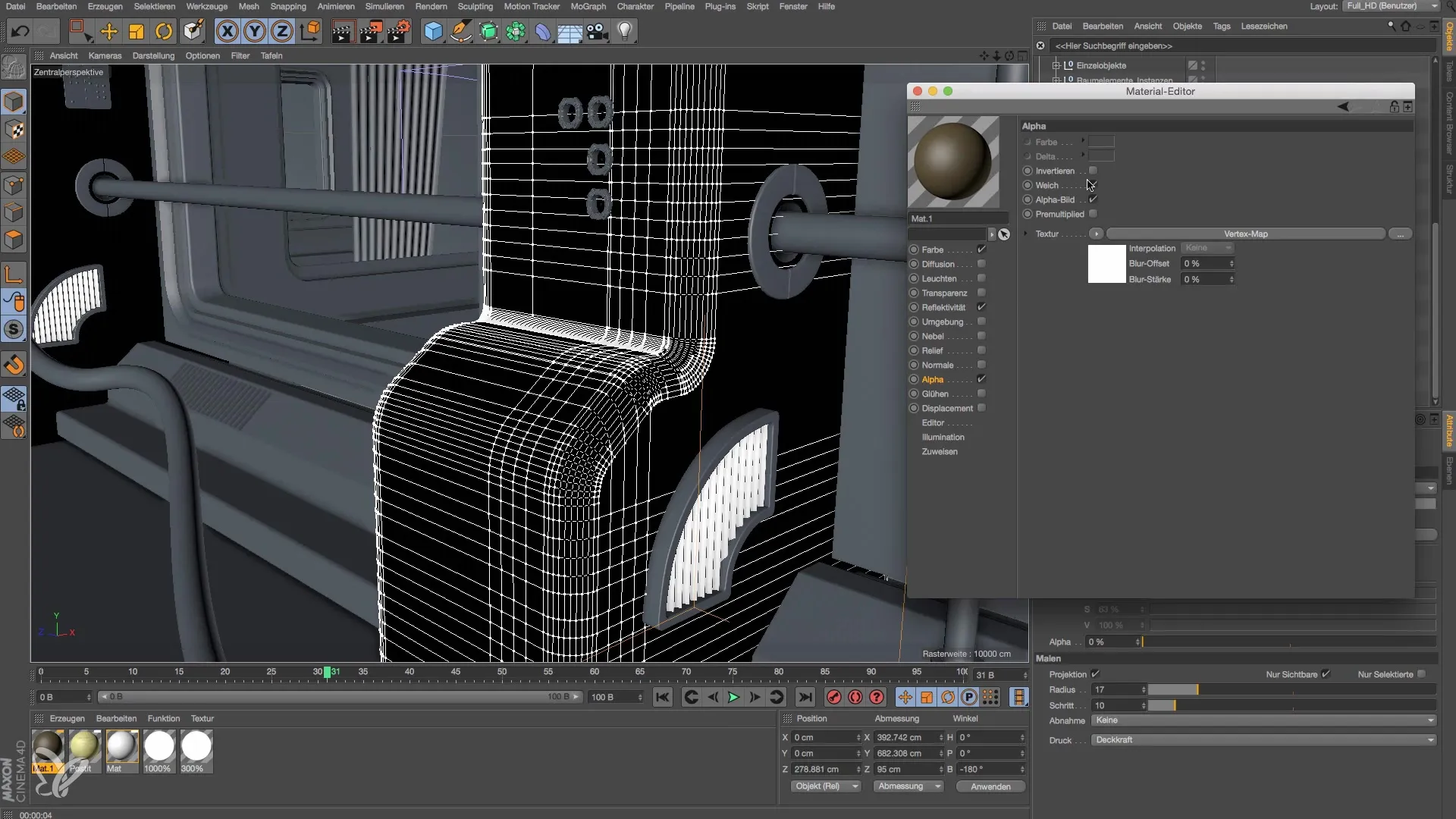Click the Play forward button
Viewport: 1456px width, 819px height.
click(x=733, y=697)
